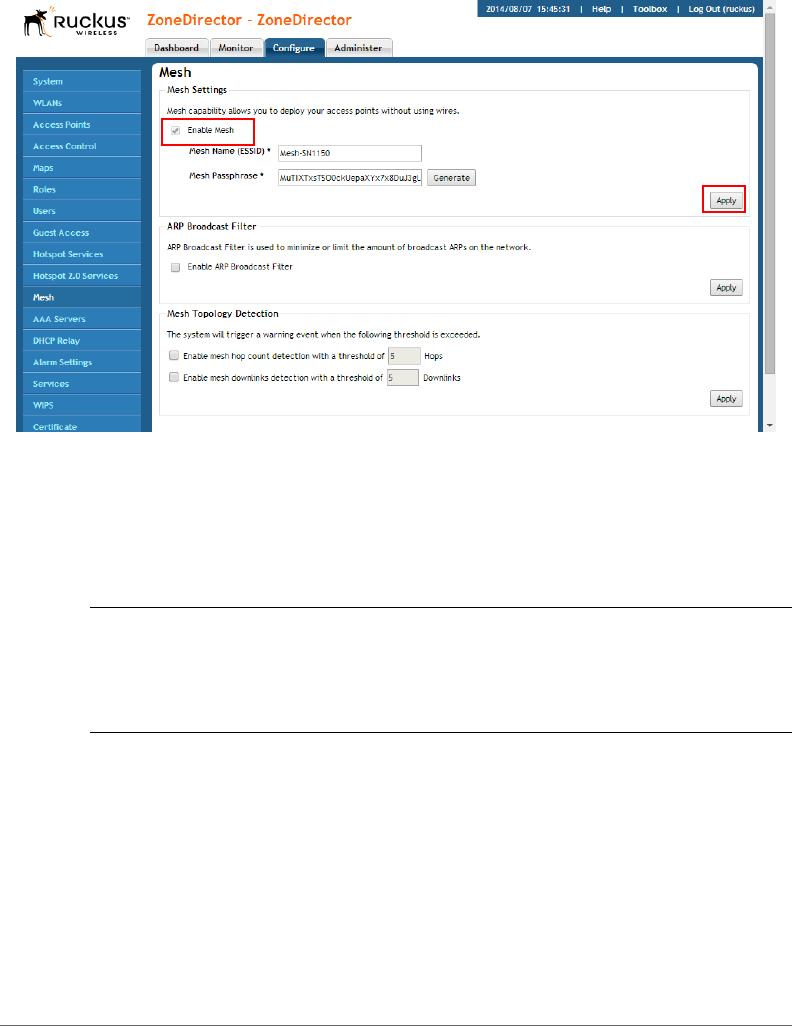Open Hotspot 2.0 Services page
792x1026 pixels.
(x=82, y=275)
